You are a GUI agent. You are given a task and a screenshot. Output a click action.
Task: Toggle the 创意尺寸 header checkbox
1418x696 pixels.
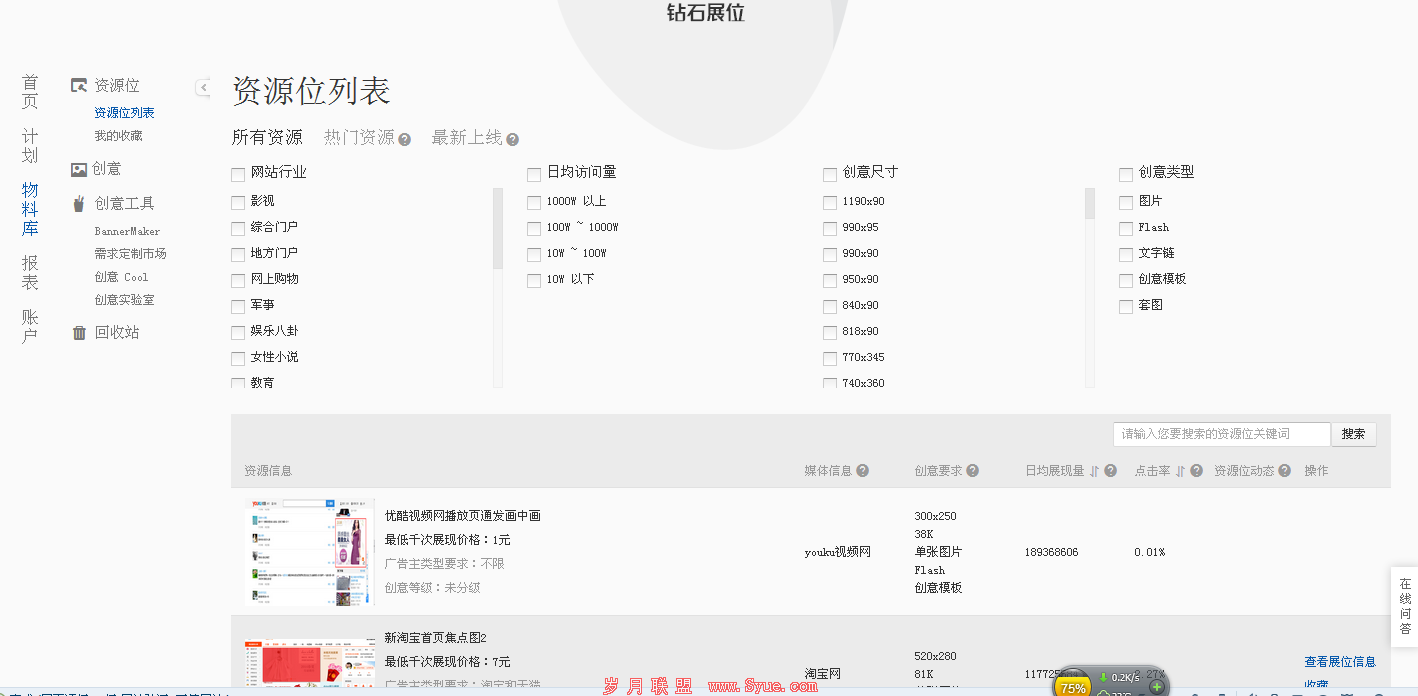tap(830, 175)
